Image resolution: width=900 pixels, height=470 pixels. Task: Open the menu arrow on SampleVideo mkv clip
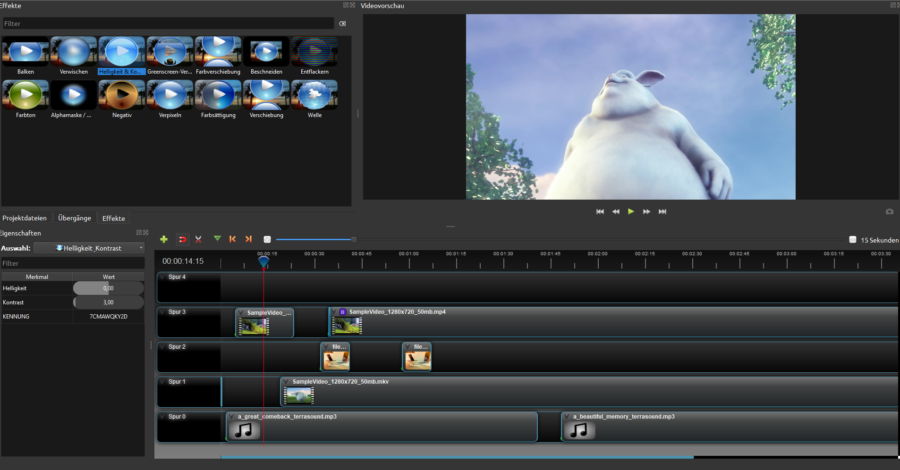click(286, 382)
